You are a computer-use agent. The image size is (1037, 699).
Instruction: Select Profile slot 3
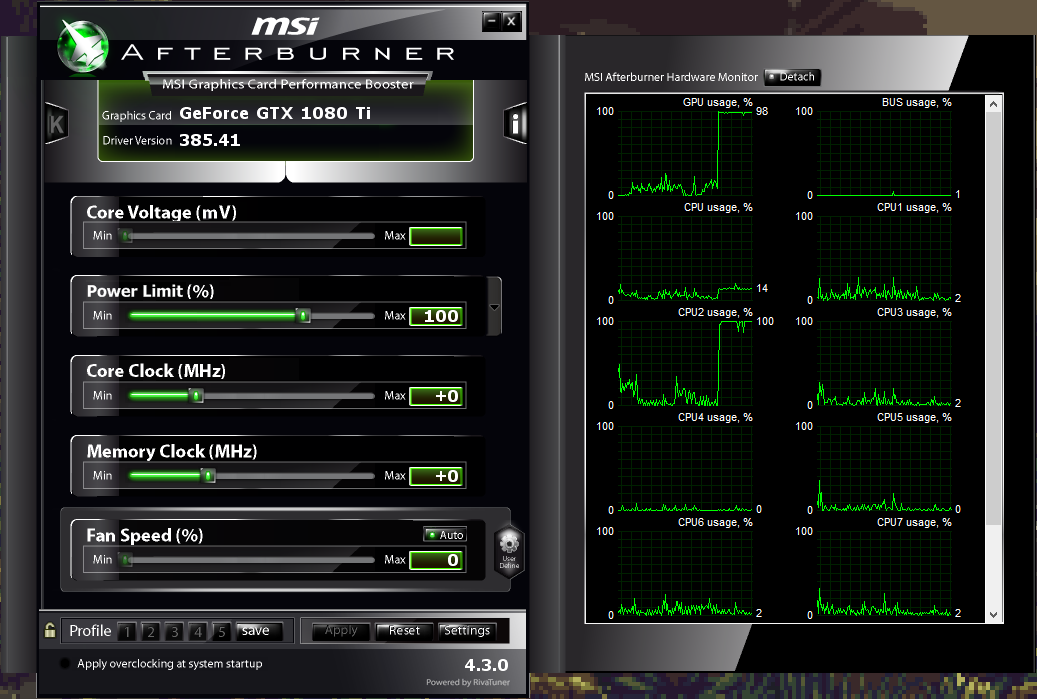tap(175, 632)
